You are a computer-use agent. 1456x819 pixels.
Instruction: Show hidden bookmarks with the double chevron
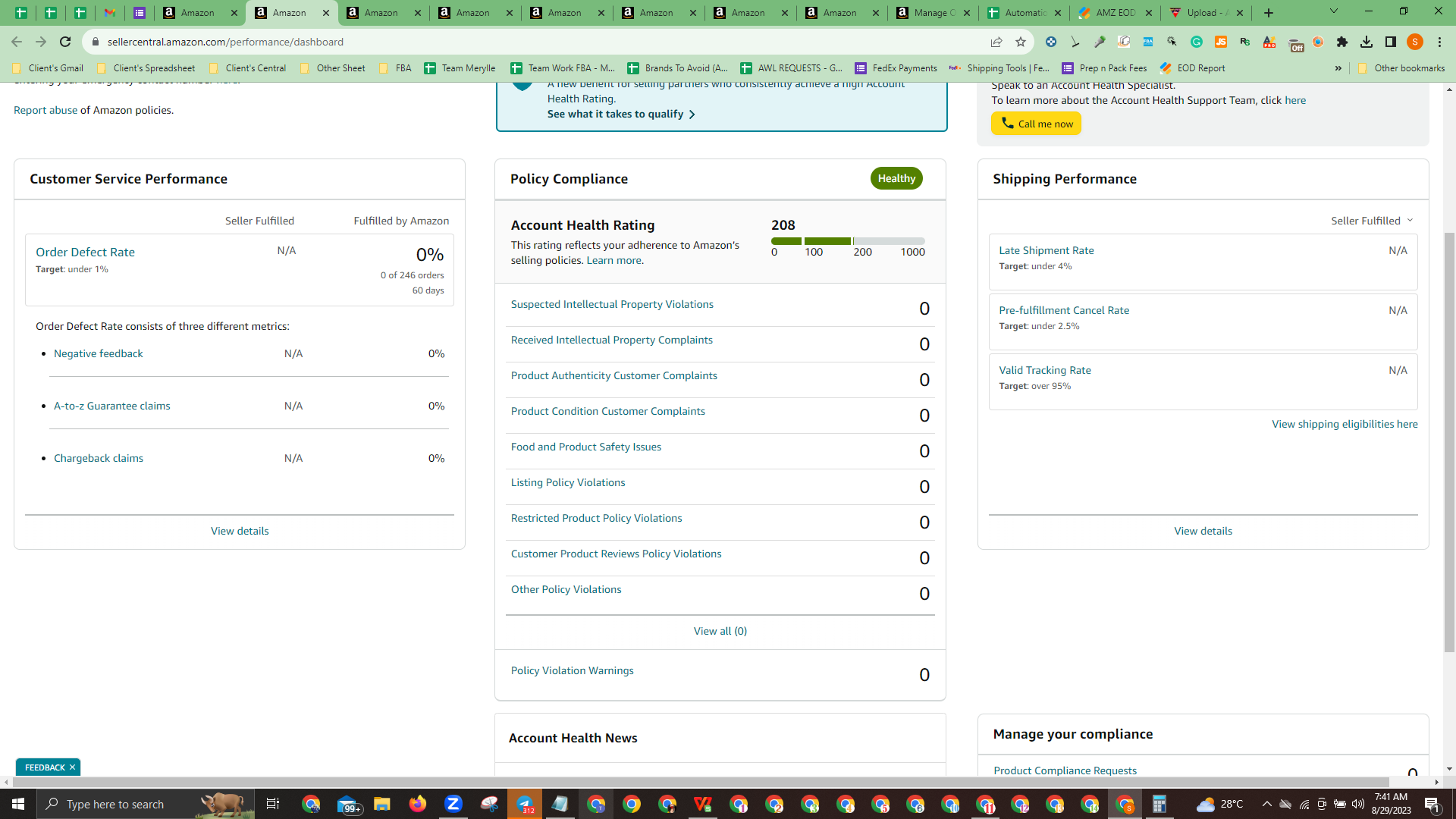click(1338, 68)
